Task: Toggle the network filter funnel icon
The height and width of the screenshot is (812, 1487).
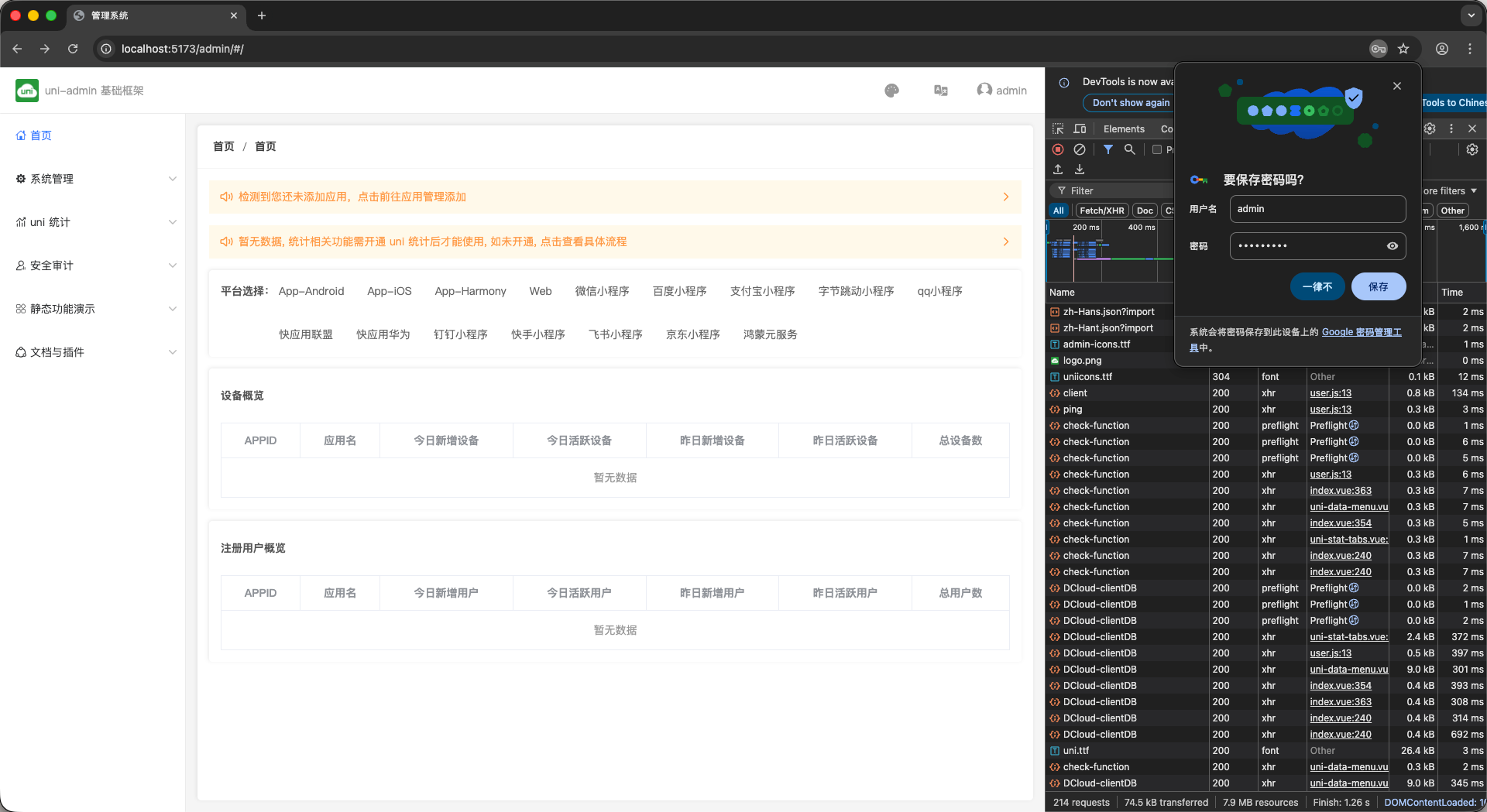Action: point(1108,149)
